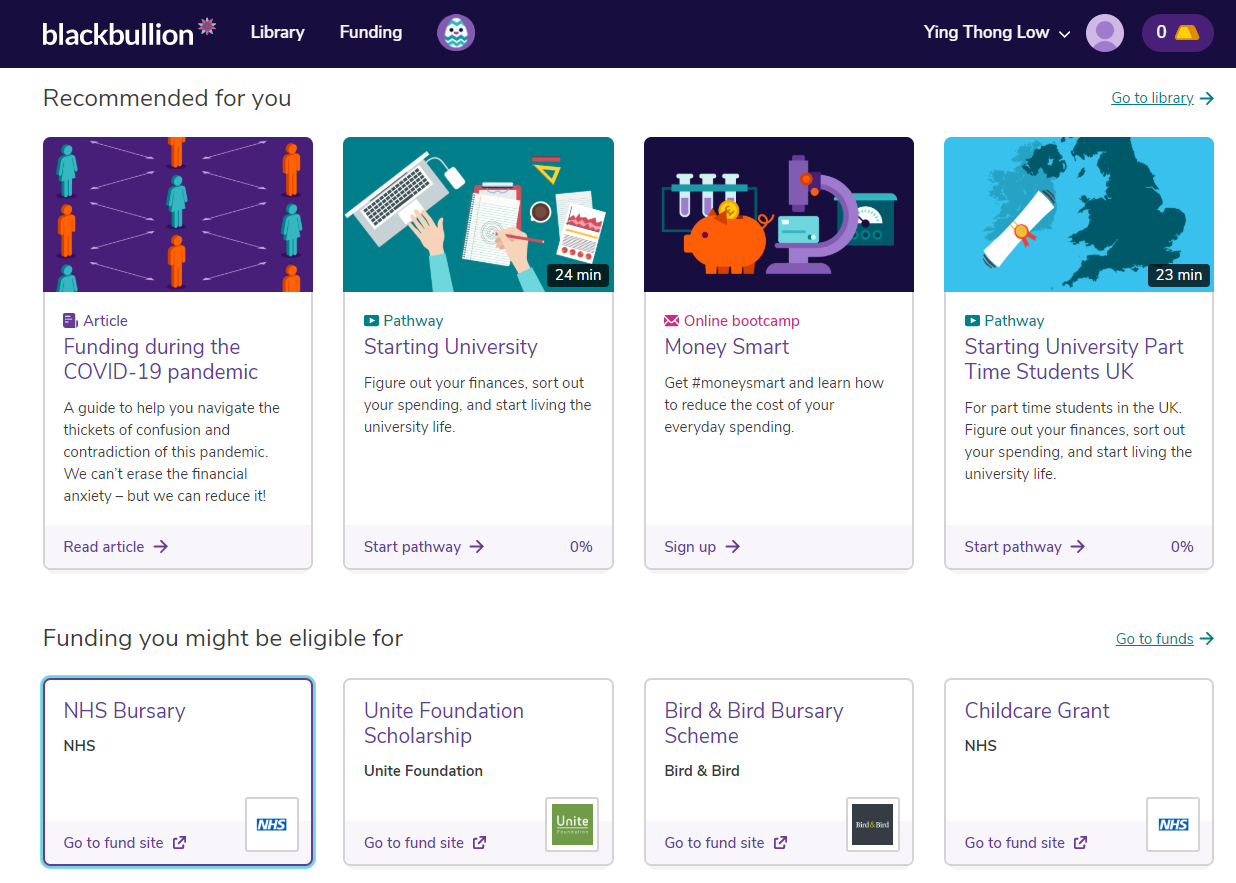This screenshot has height=883, width=1236.
Task: Click NHS logo on NHS Bursary card
Action: tap(272, 825)
